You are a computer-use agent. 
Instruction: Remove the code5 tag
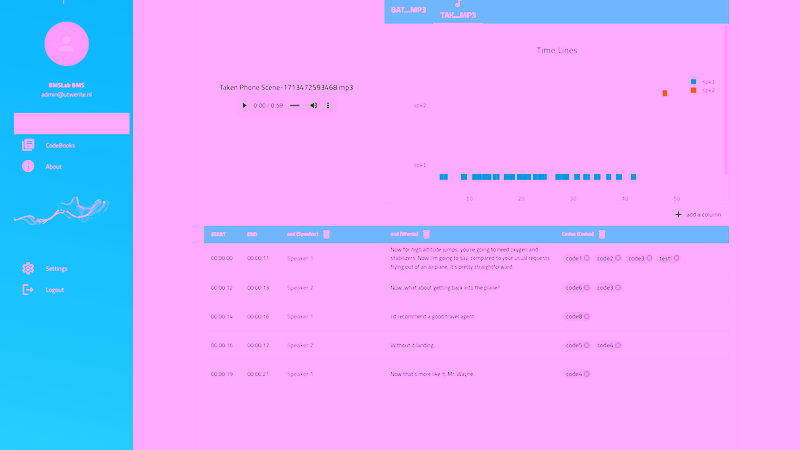tap(587, 345)
